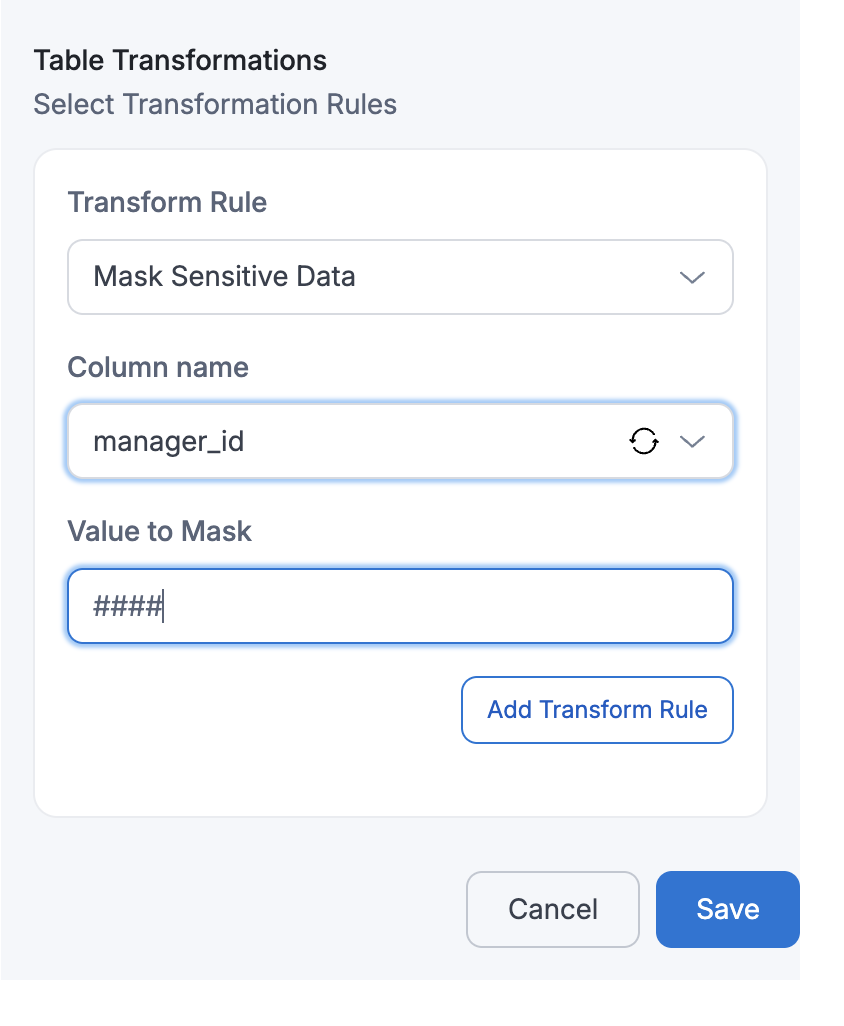Expand the Column name chevron arrow
The image size is (844, 1026).
(x=692, y=441)
